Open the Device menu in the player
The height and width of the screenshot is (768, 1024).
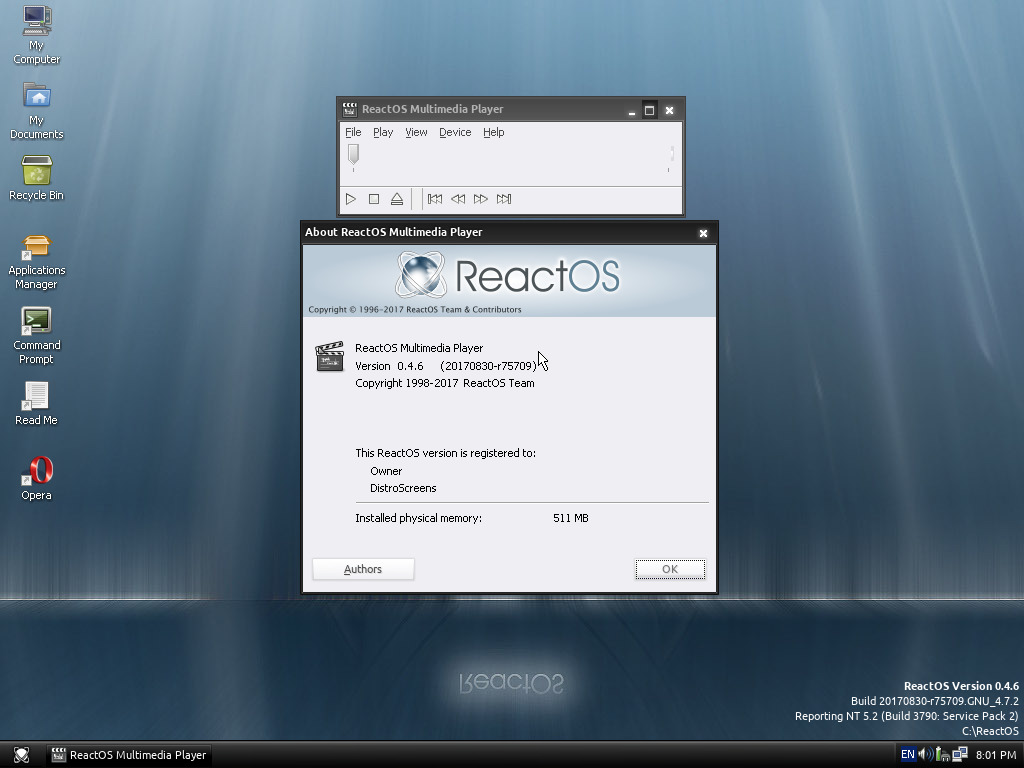click(455, 132)
